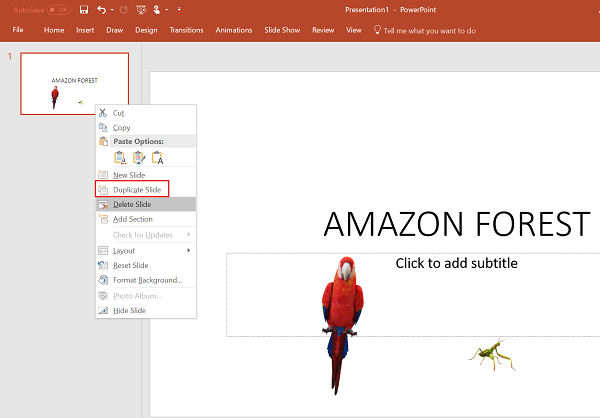Select the green mantis image on slide
The height and width of the screenshot is (418, 600).
coord(492,354)
